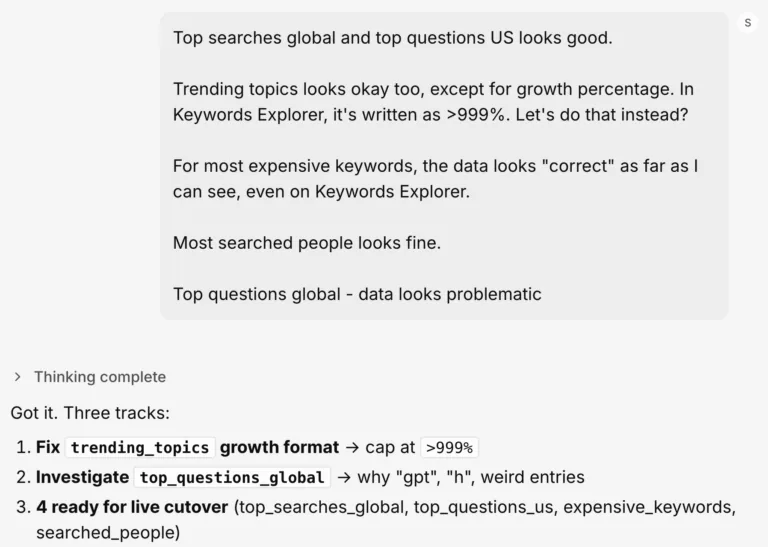This screenshot has width=768, height=547.
Task: Click the "weird entries" text in item two
Action: (533, 477)
